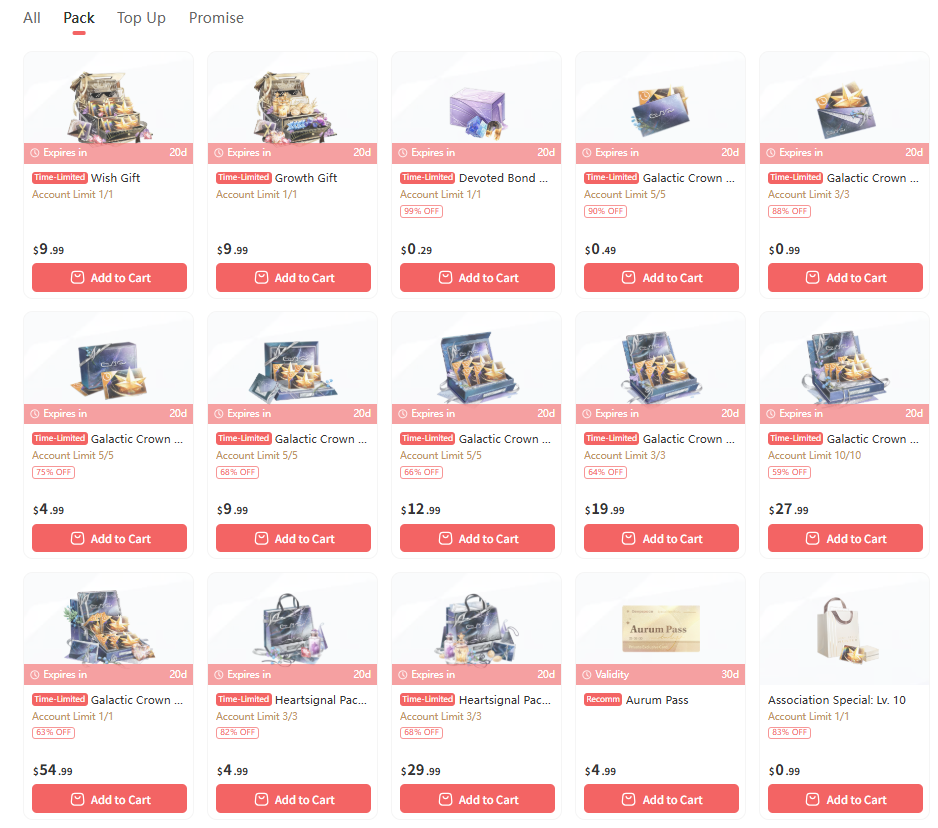Add the $54.99 Galactic Crown pack to cart
The image size is (938, 828).
(x=109, y=799)
